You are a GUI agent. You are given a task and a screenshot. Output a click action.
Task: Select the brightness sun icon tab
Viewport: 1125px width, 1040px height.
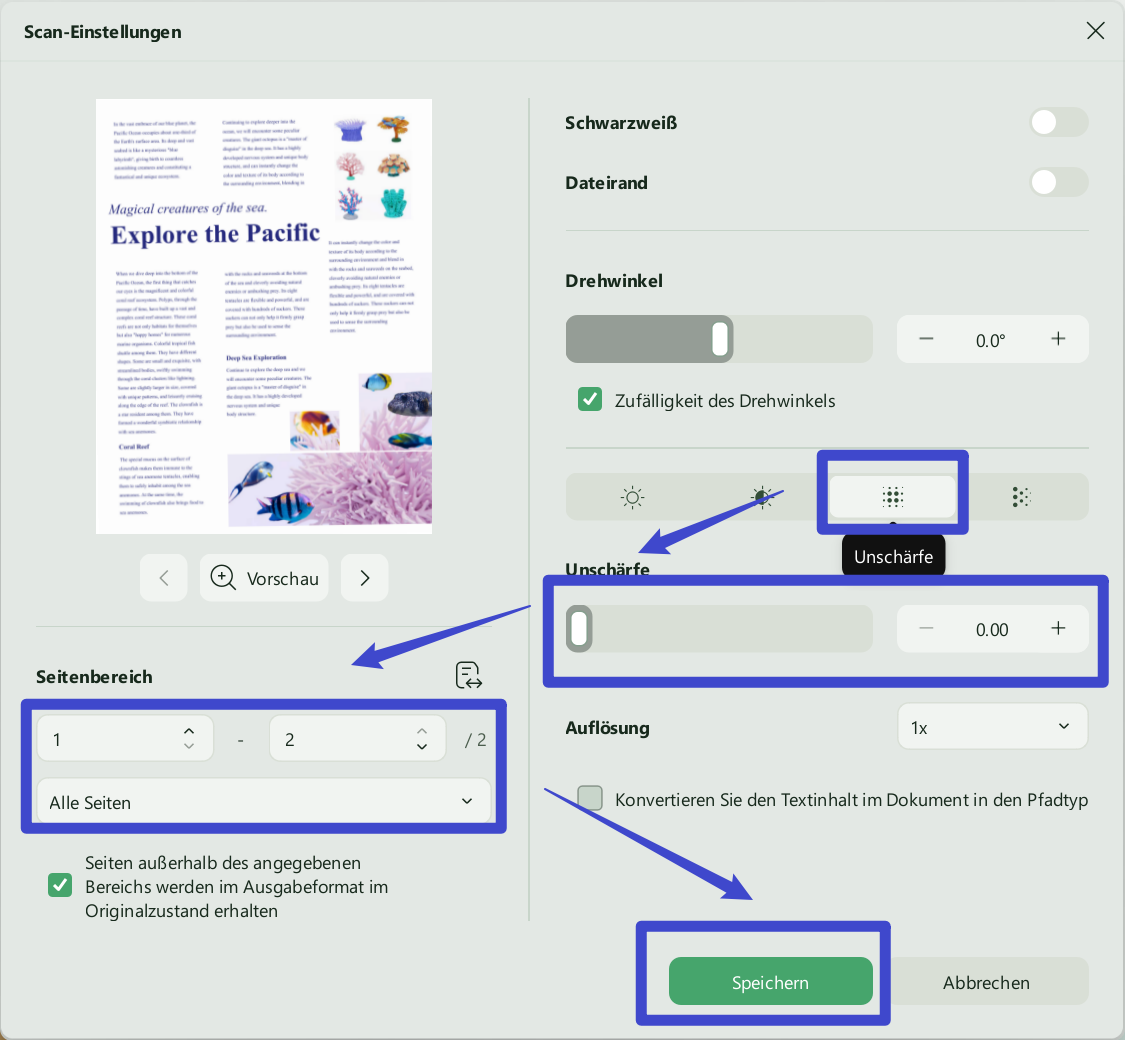632,497
